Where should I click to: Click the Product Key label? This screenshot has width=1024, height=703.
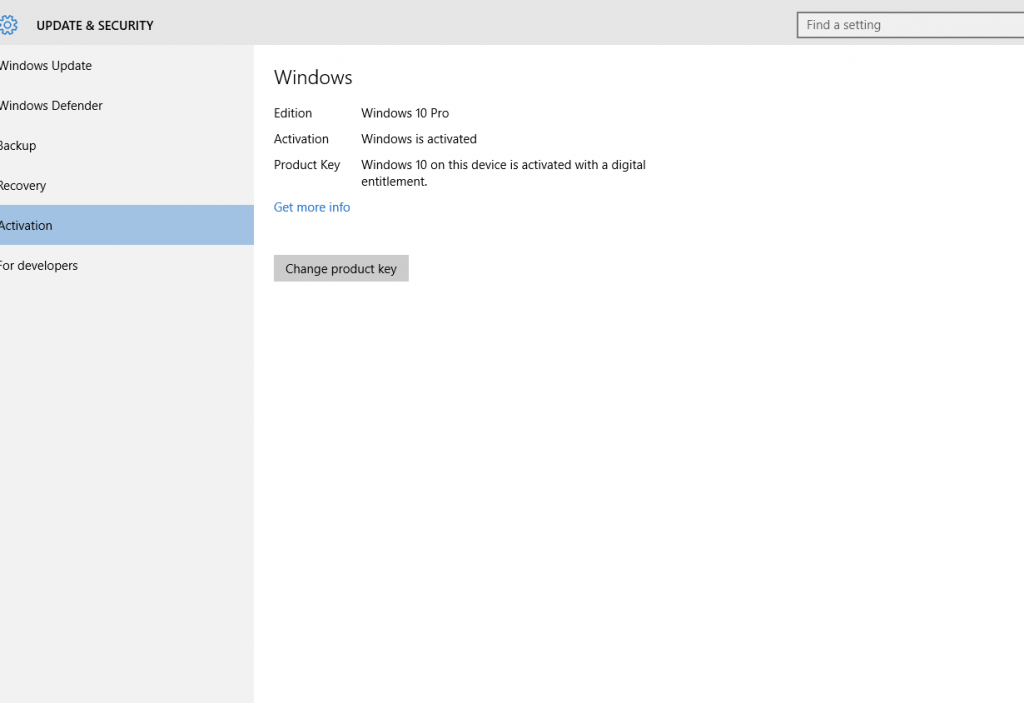[x=307, y=165]
